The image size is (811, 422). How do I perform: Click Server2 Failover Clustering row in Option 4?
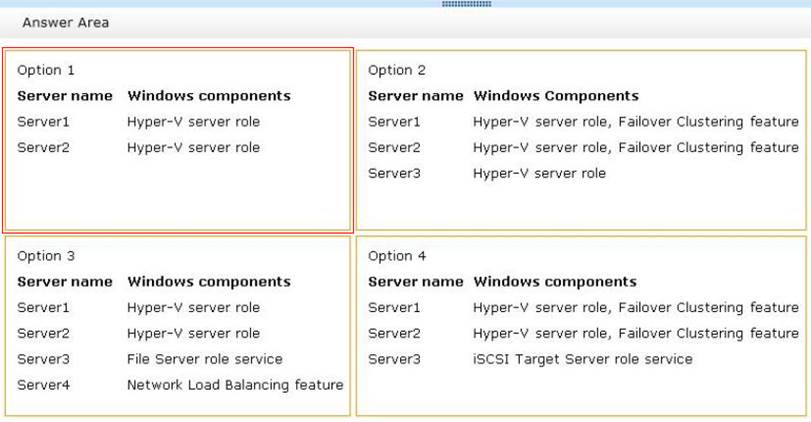[x=635, y=333]
